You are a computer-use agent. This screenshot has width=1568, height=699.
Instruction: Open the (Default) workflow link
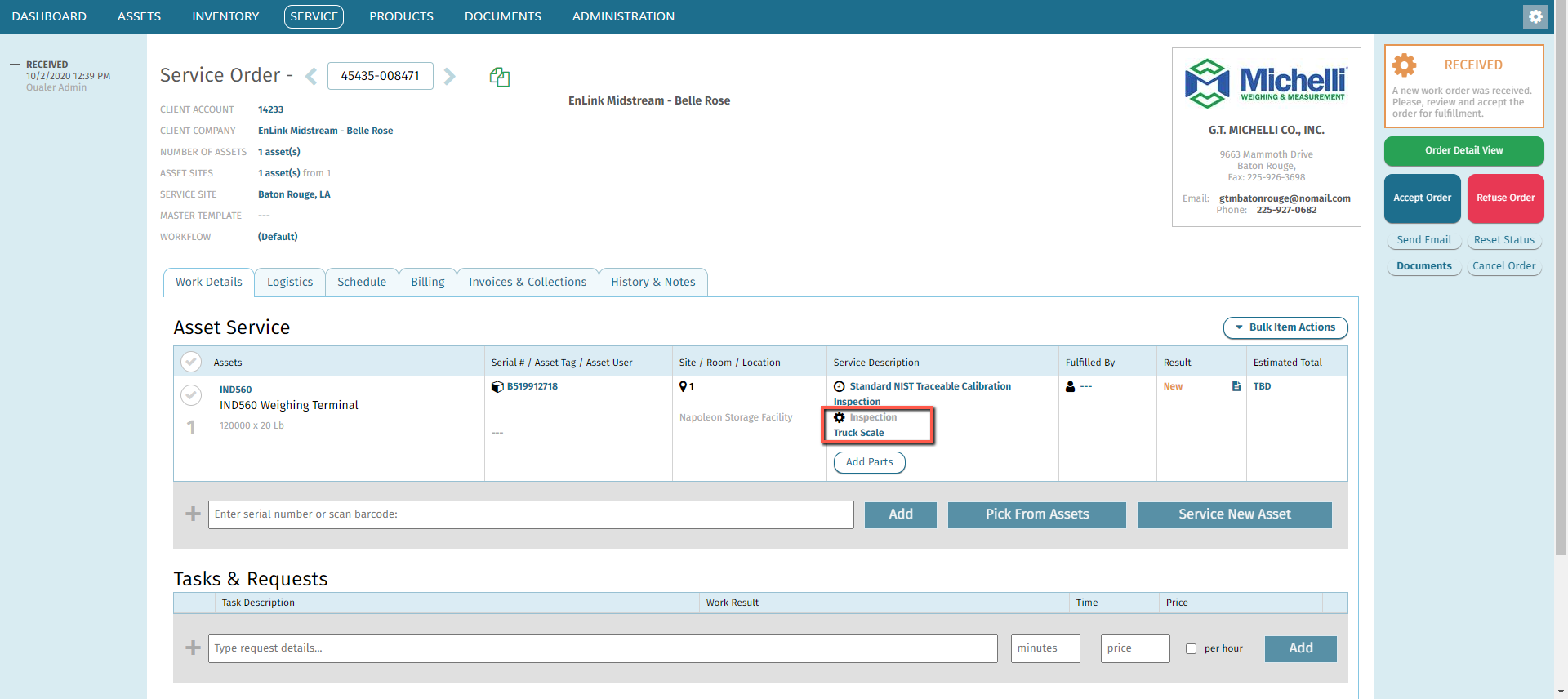point(278,237)
